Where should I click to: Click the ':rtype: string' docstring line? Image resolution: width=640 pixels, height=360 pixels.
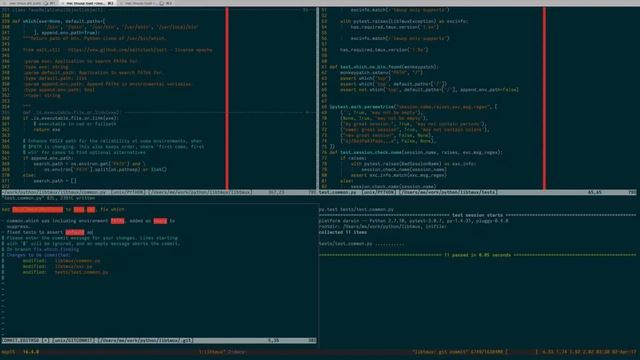point(42,96)
